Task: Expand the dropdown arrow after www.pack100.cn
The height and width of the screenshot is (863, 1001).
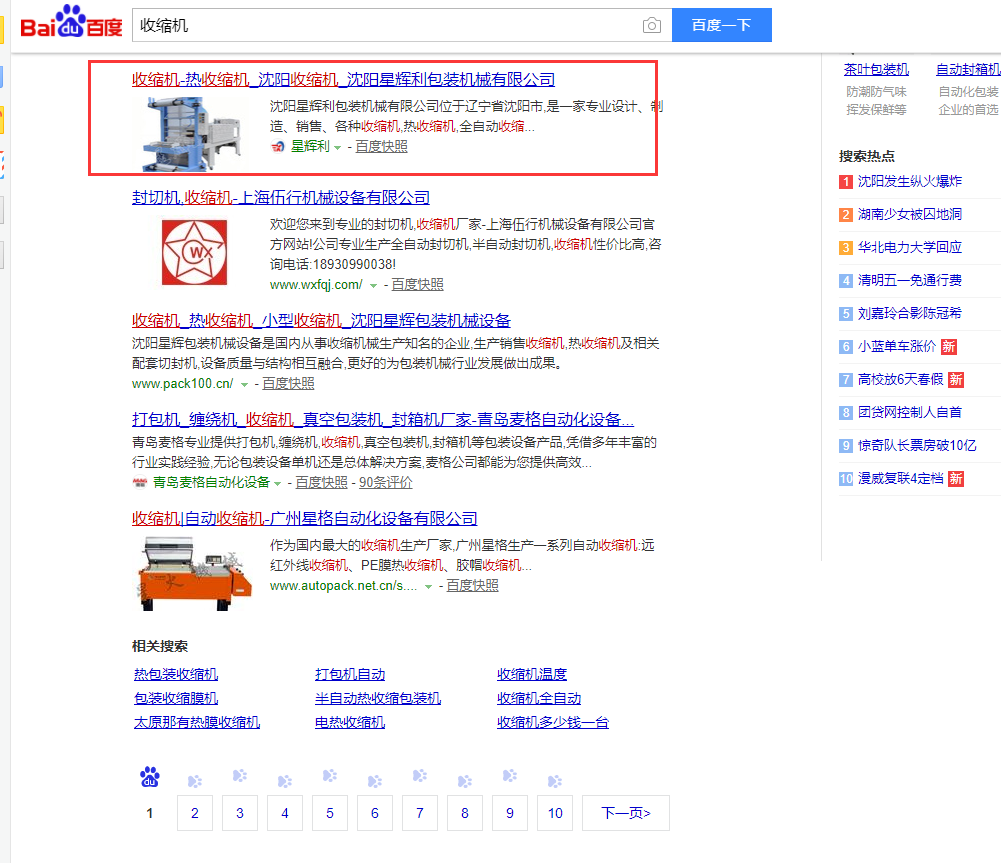Action: [244, 385]
